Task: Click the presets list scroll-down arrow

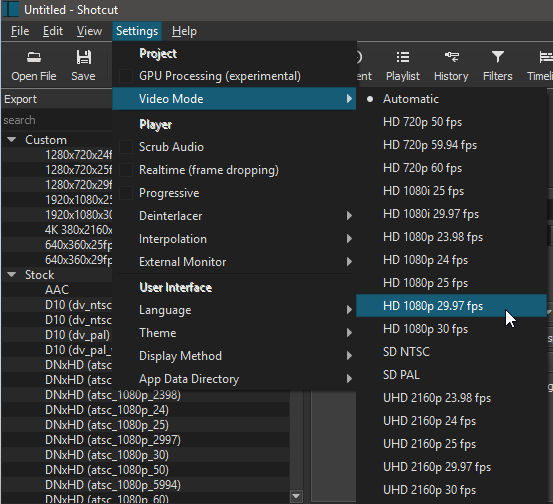Action: point(296,496)
